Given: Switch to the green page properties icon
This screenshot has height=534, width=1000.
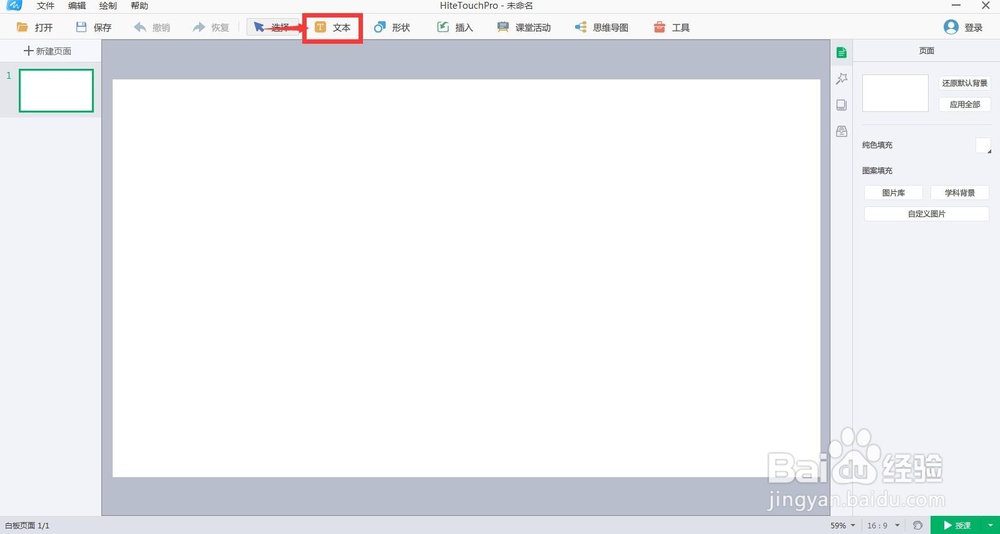Looking at the screenshot, I should pos(842,52).
